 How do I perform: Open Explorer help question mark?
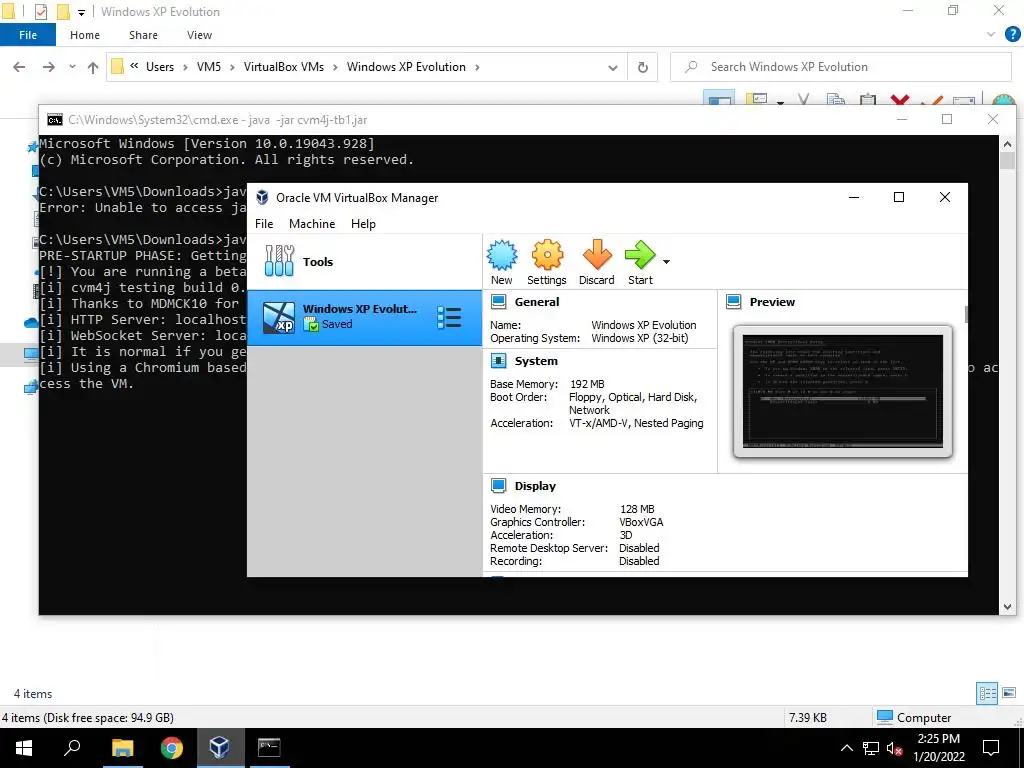[x=1012, y=35]
